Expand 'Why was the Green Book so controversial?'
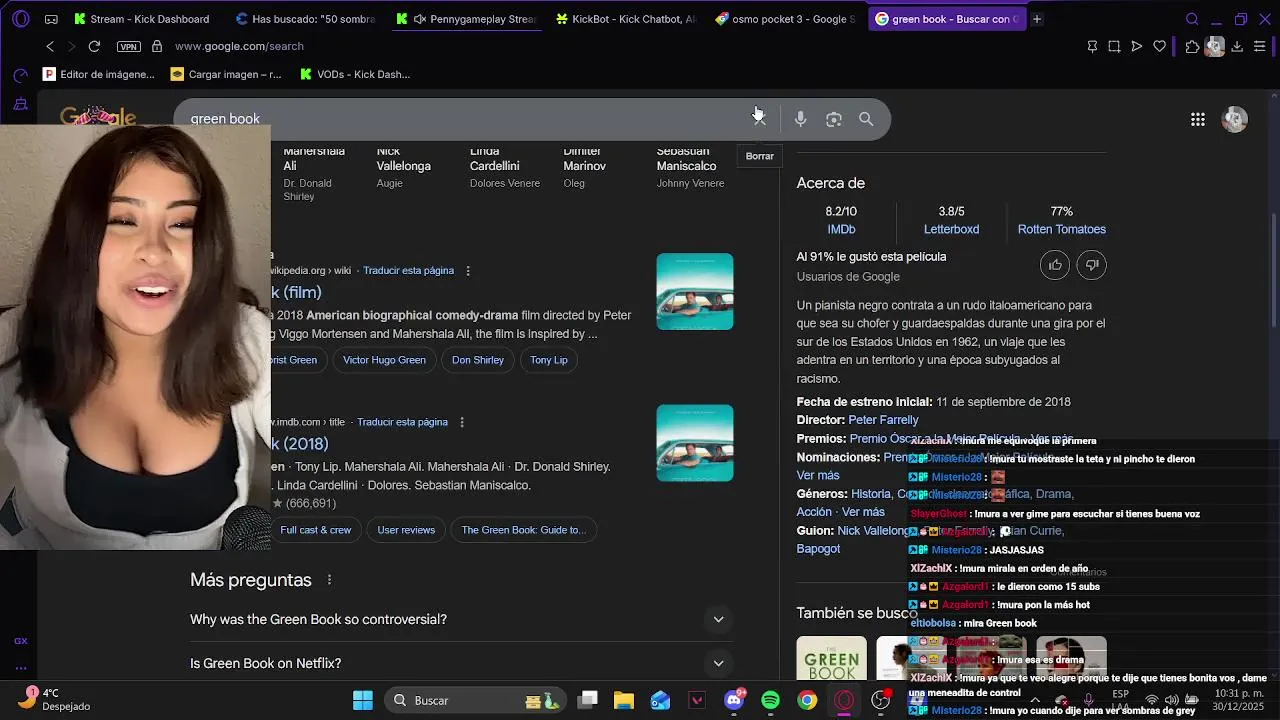This screenshot has width=1280, height=720. click(460, 620)
